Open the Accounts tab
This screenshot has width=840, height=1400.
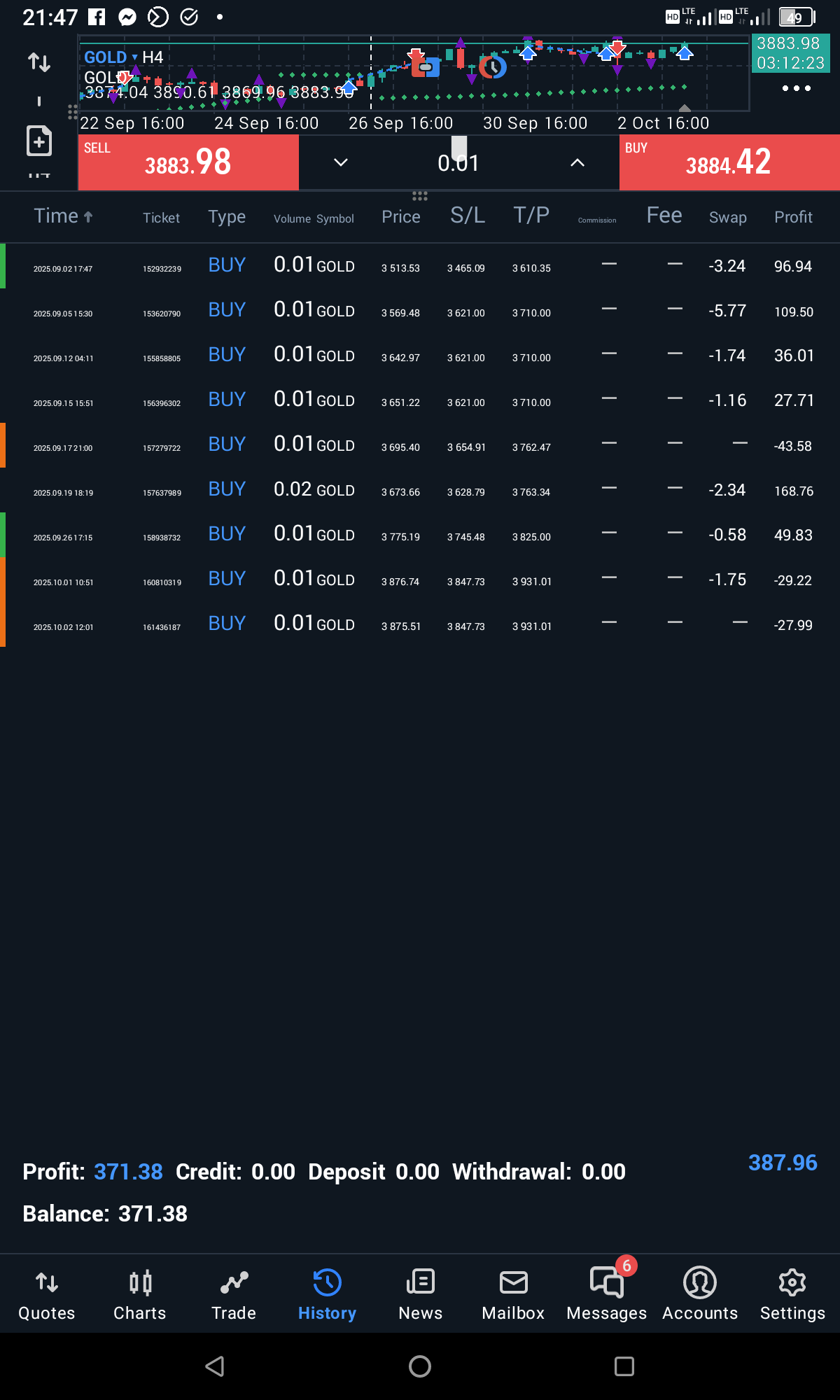(700, 1295)
